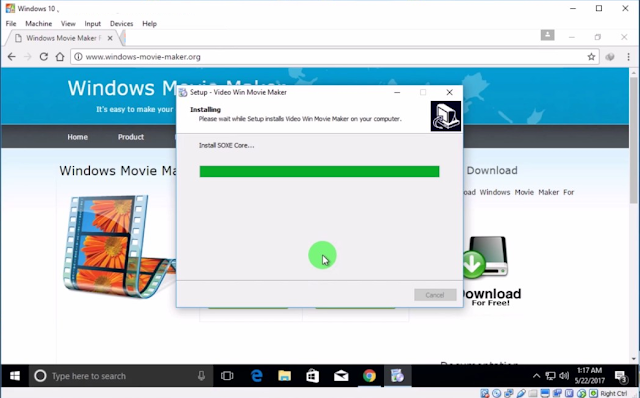
Task: Click VirtualBox optical disk status icon
Action: (x=496, y=394)
